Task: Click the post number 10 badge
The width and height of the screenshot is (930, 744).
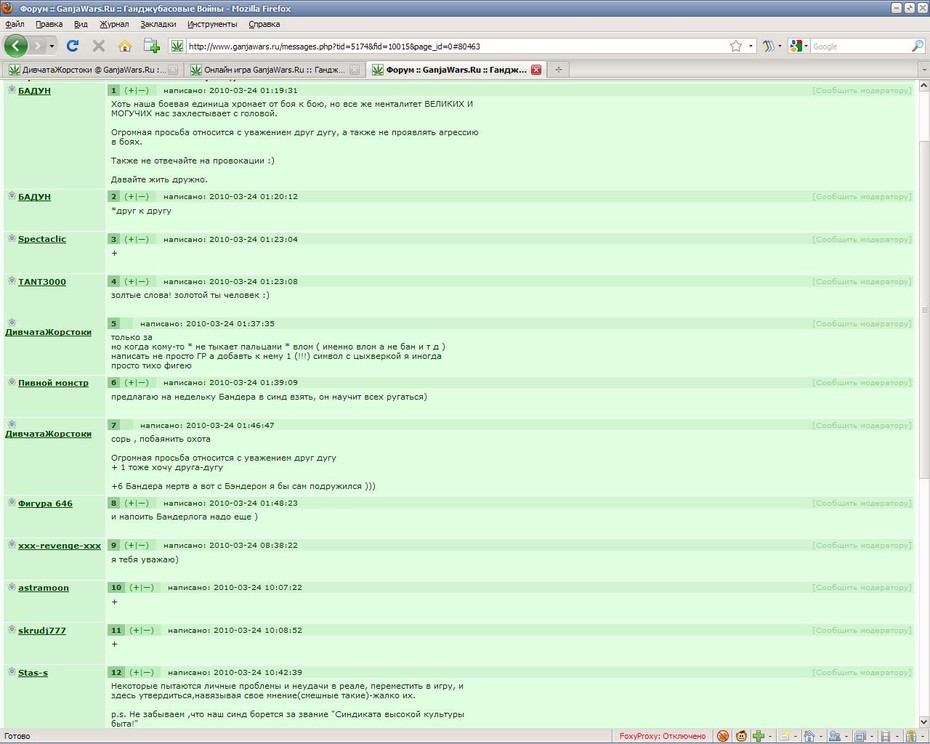Action: tap(116, 588)
